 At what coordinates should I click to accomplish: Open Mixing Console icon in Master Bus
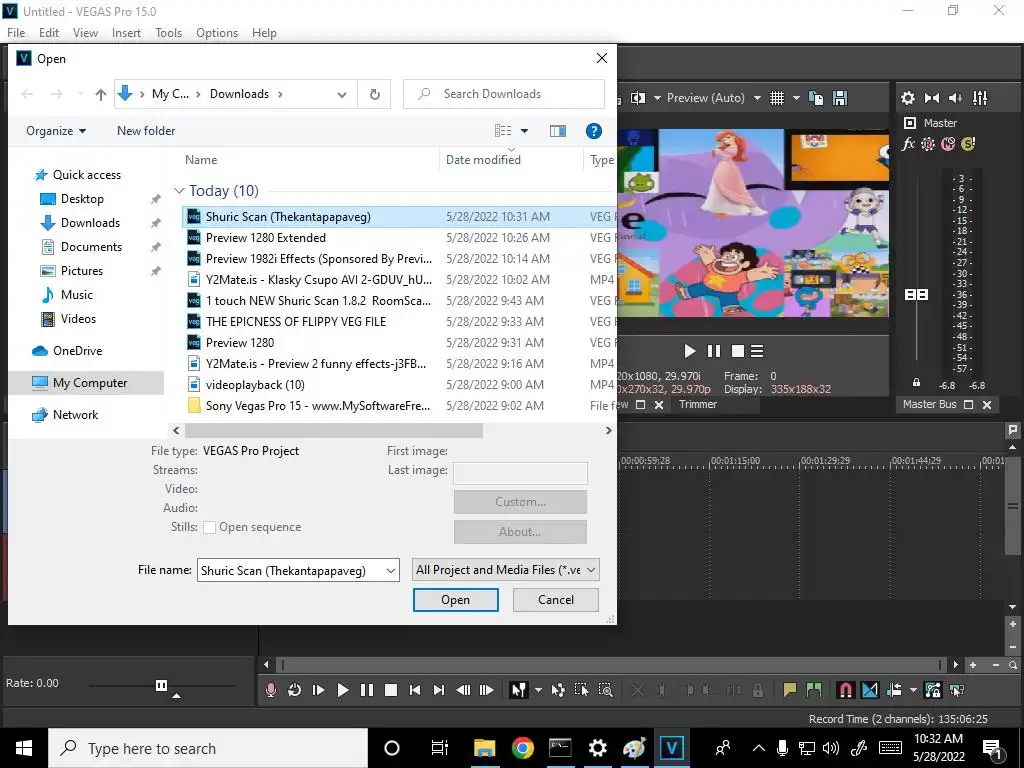click(980, 98)
